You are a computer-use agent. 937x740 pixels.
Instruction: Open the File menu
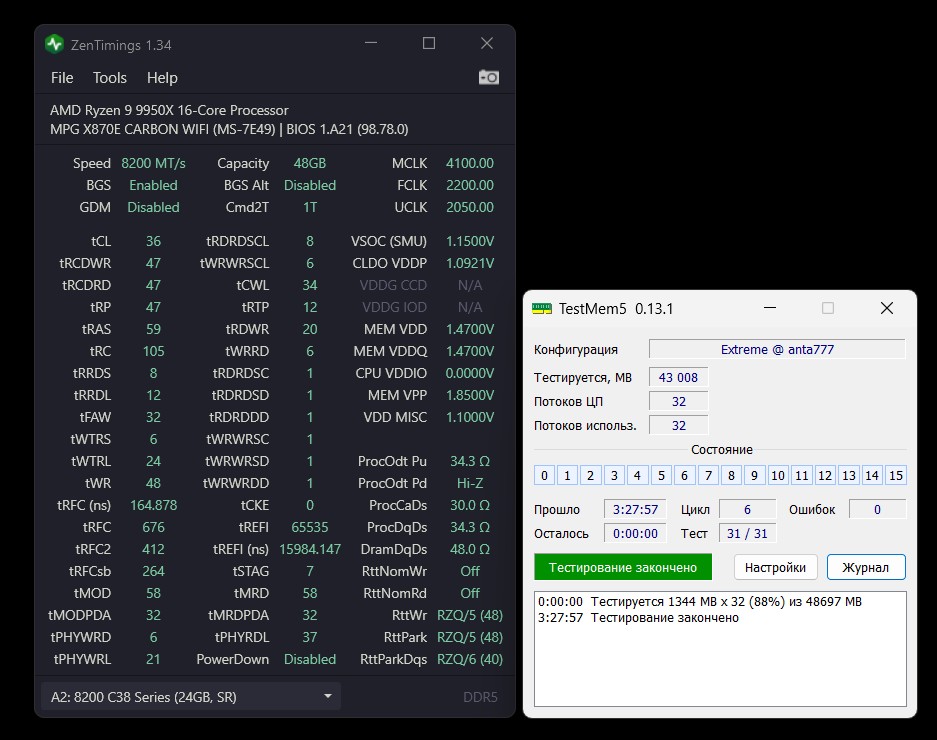(62, 78)
